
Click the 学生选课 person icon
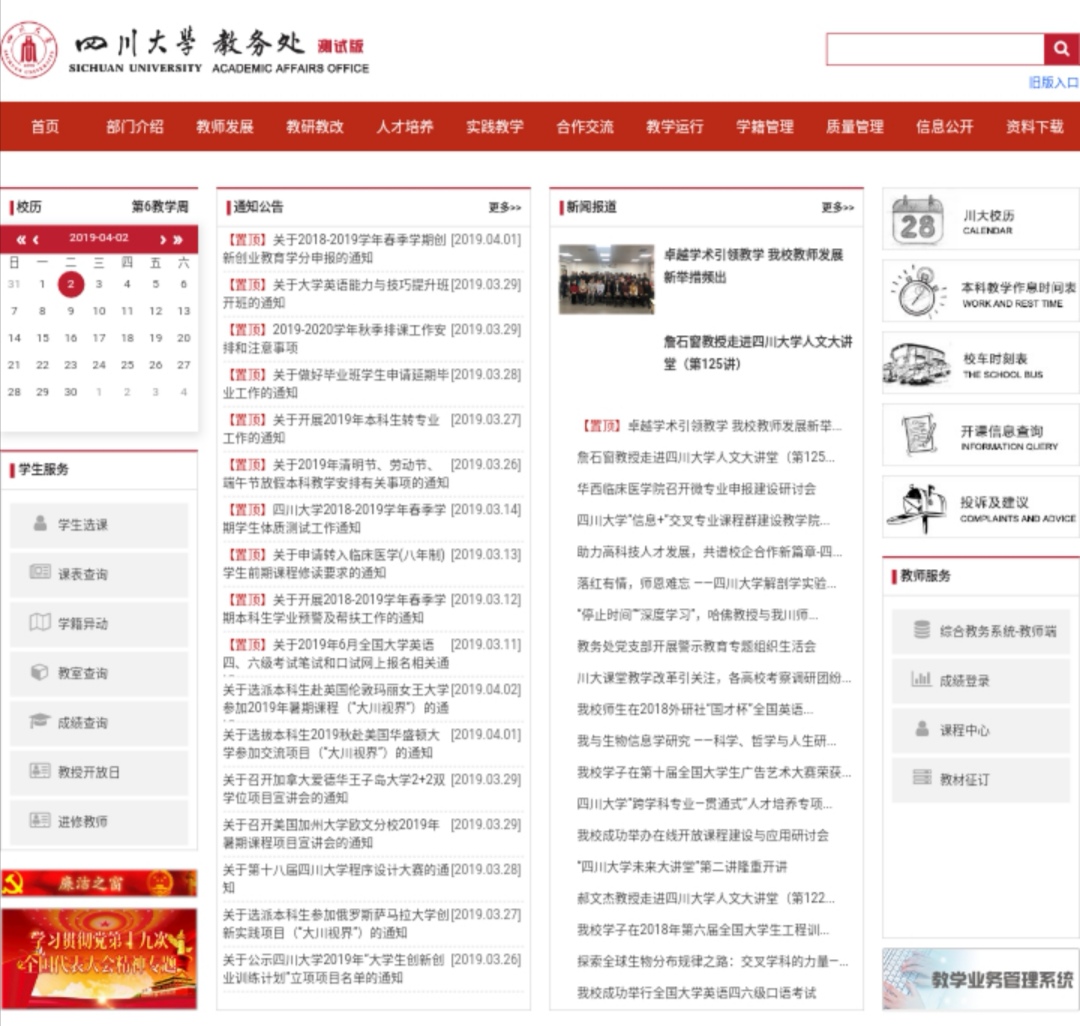click(40, 524)
